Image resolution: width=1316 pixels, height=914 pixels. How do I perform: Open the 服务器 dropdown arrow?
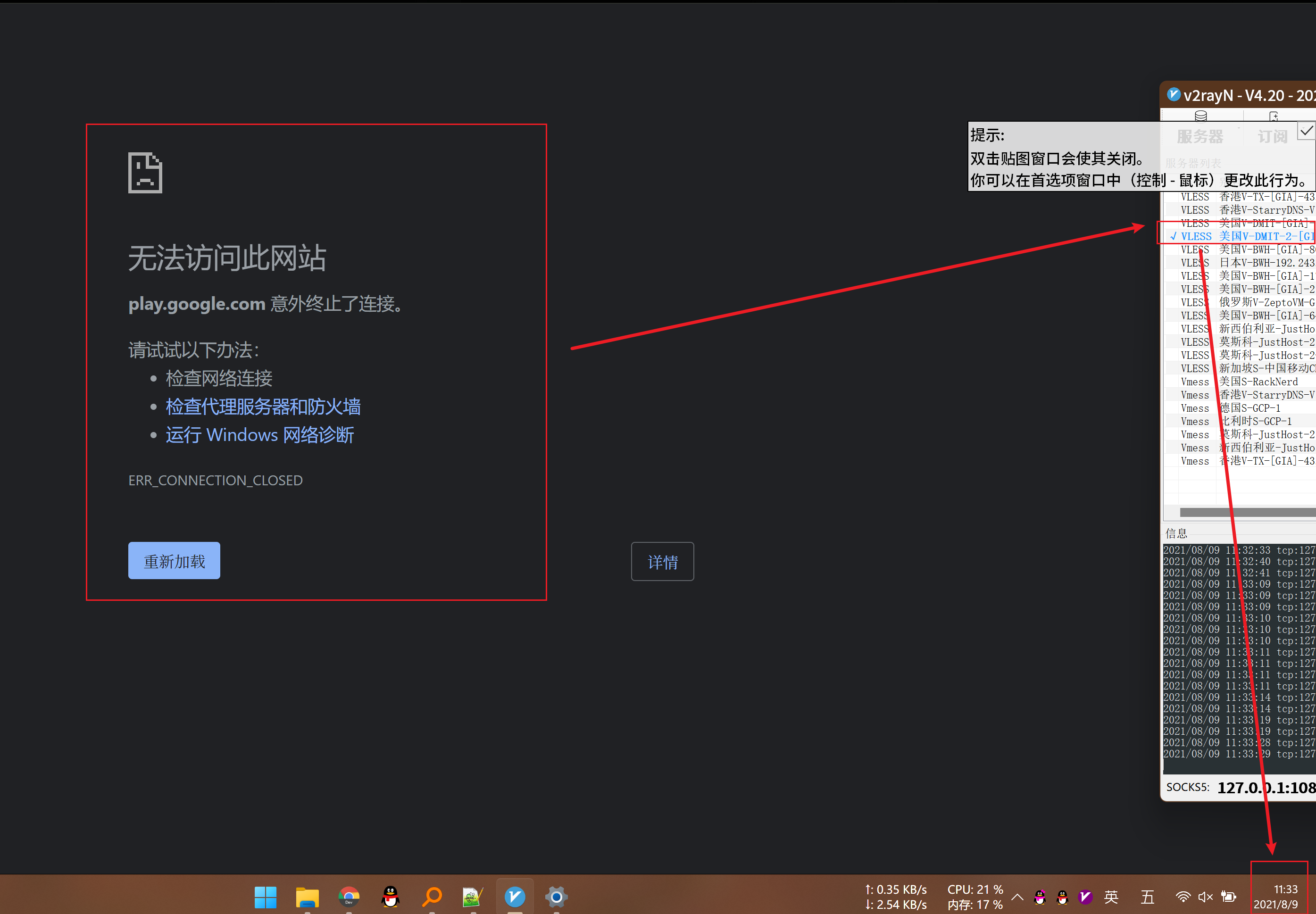point(1239,129)
